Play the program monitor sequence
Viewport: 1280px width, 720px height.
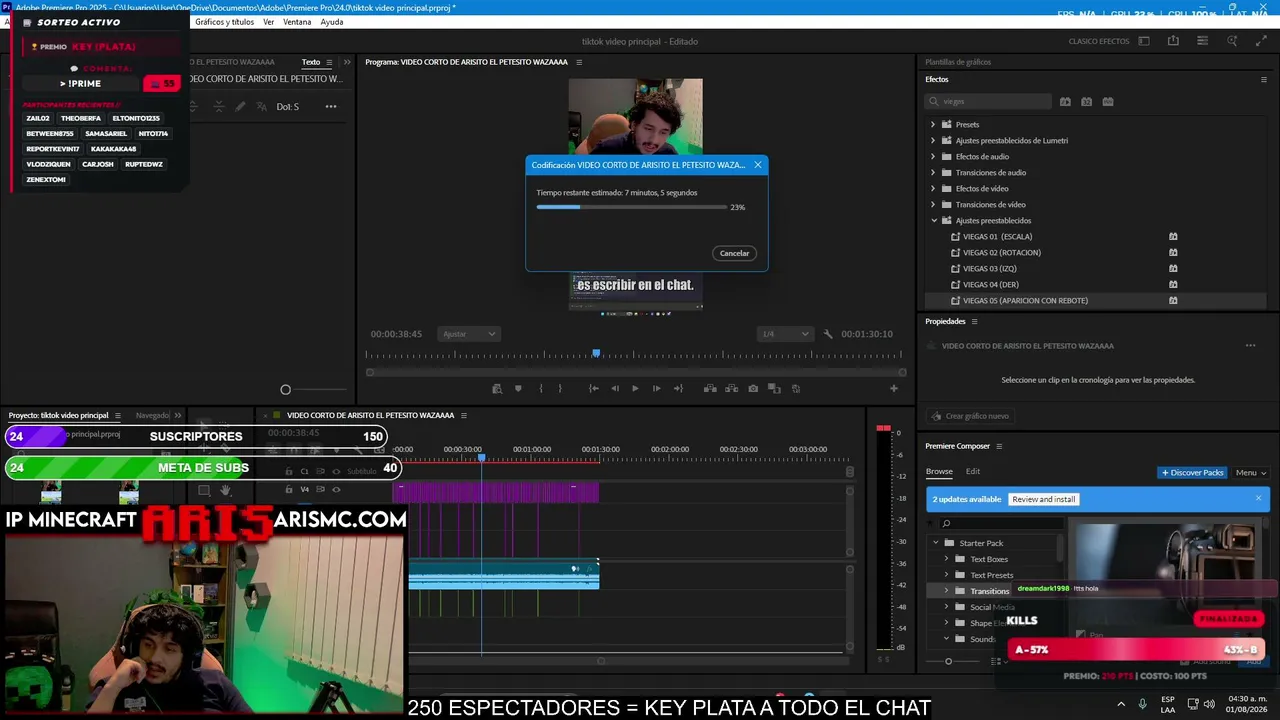[x=635, y=388]
